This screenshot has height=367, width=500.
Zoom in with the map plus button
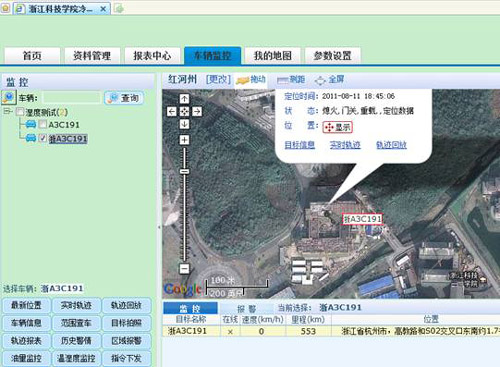coord(184,140)
